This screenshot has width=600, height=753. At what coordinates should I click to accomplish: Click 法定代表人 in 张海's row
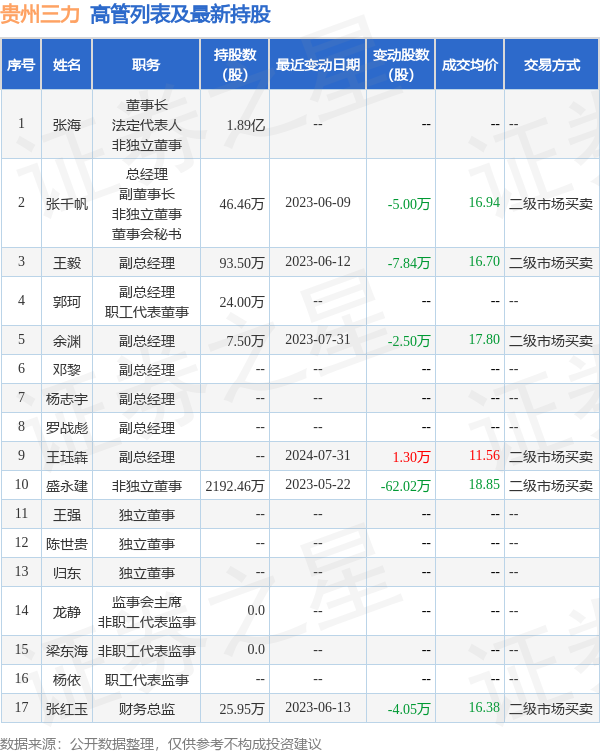point(147,125)
